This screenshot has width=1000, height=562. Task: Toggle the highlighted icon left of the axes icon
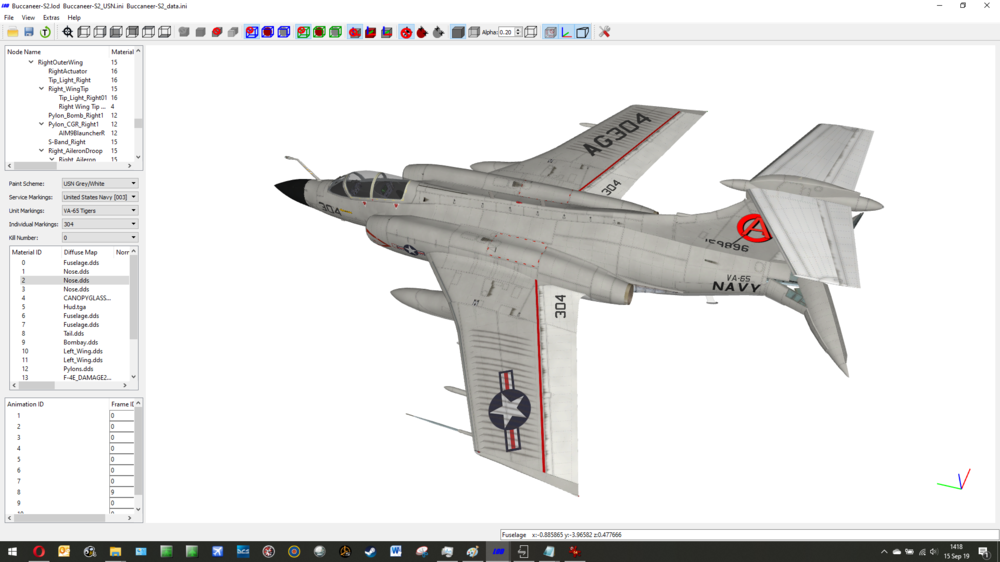550,32
